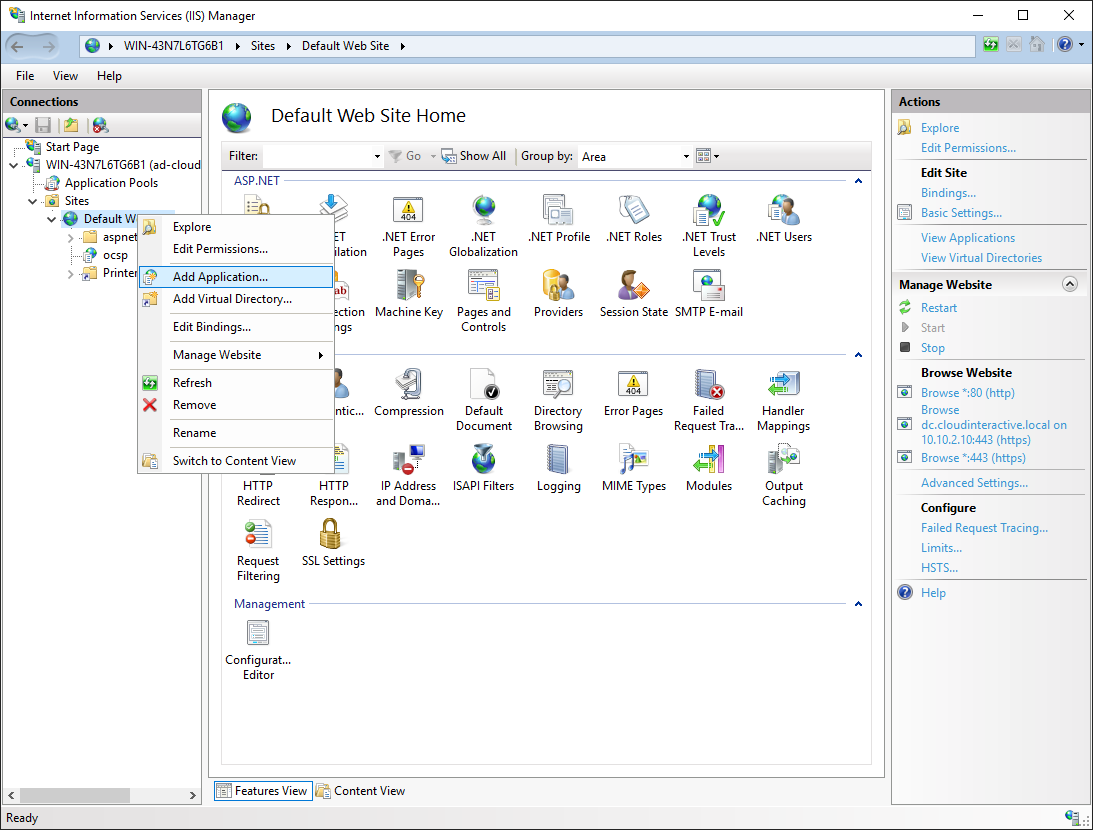The height and width of the screenshot is (830, 1093).
Task: Open .NET Globalization settings
Action: [x=483, y=226]
